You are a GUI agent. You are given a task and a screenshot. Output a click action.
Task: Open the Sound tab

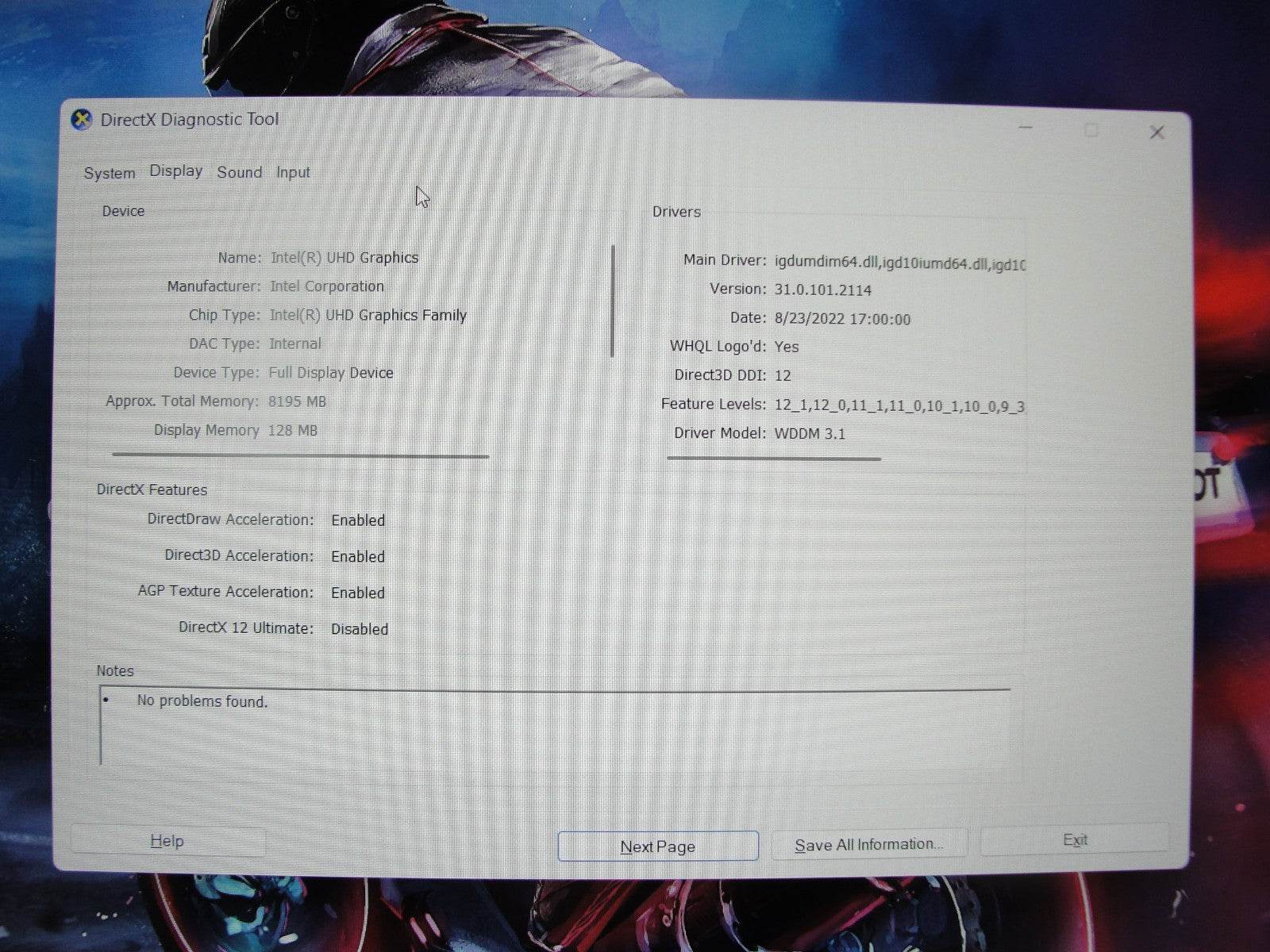click(x=239, y=171)
